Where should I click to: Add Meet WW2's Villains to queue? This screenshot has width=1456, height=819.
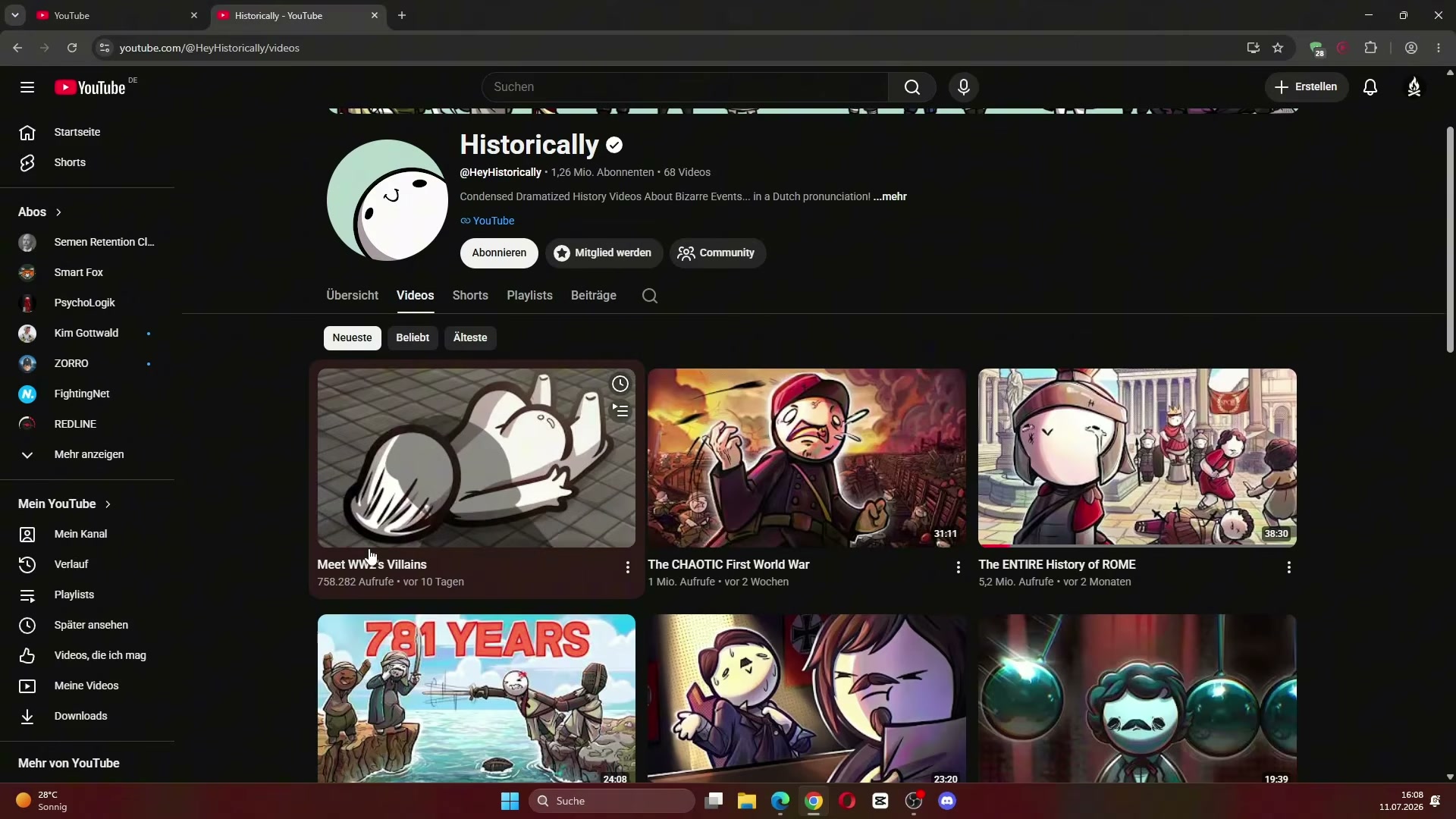click(620, 411)
